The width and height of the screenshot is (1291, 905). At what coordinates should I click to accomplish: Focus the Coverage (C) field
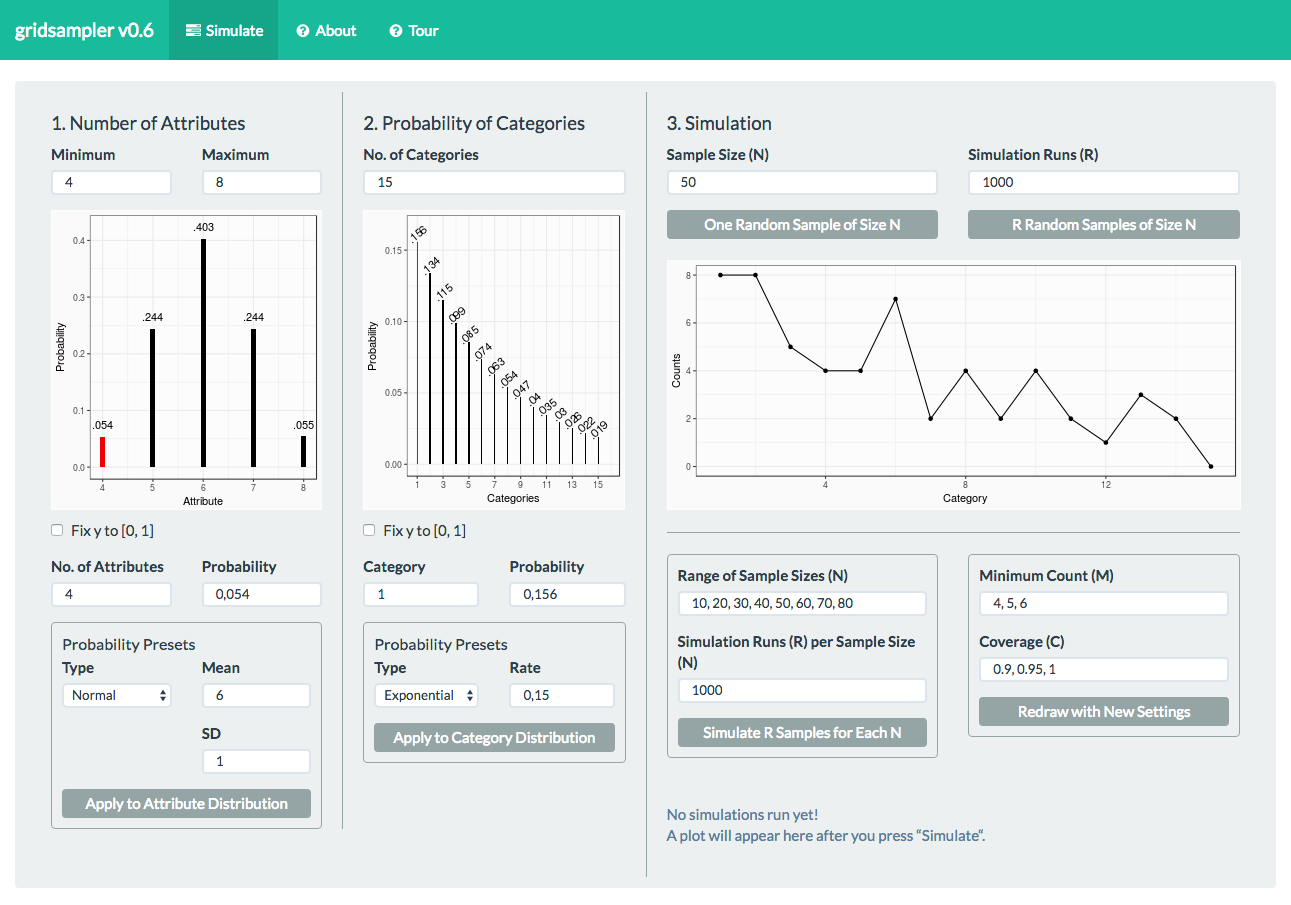pos(1104,670)
